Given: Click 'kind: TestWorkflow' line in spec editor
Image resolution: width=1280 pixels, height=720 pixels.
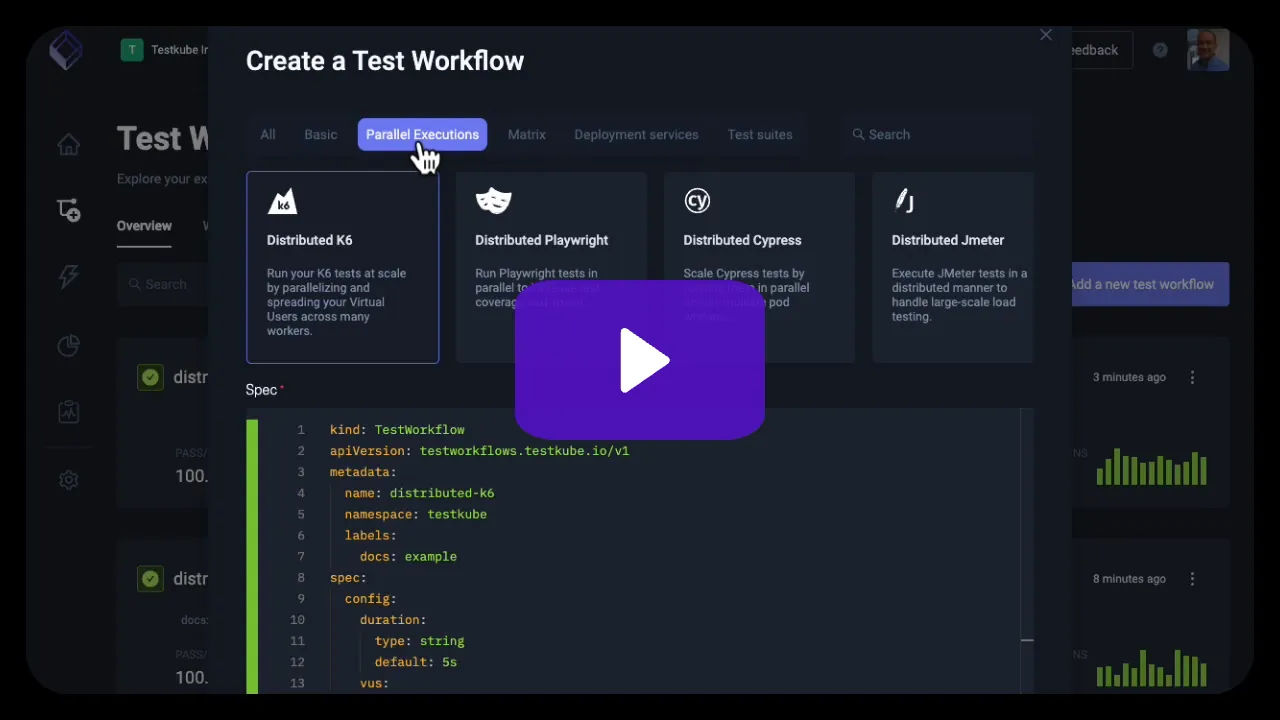Looking at the screenshot, I should click(397, 430).
